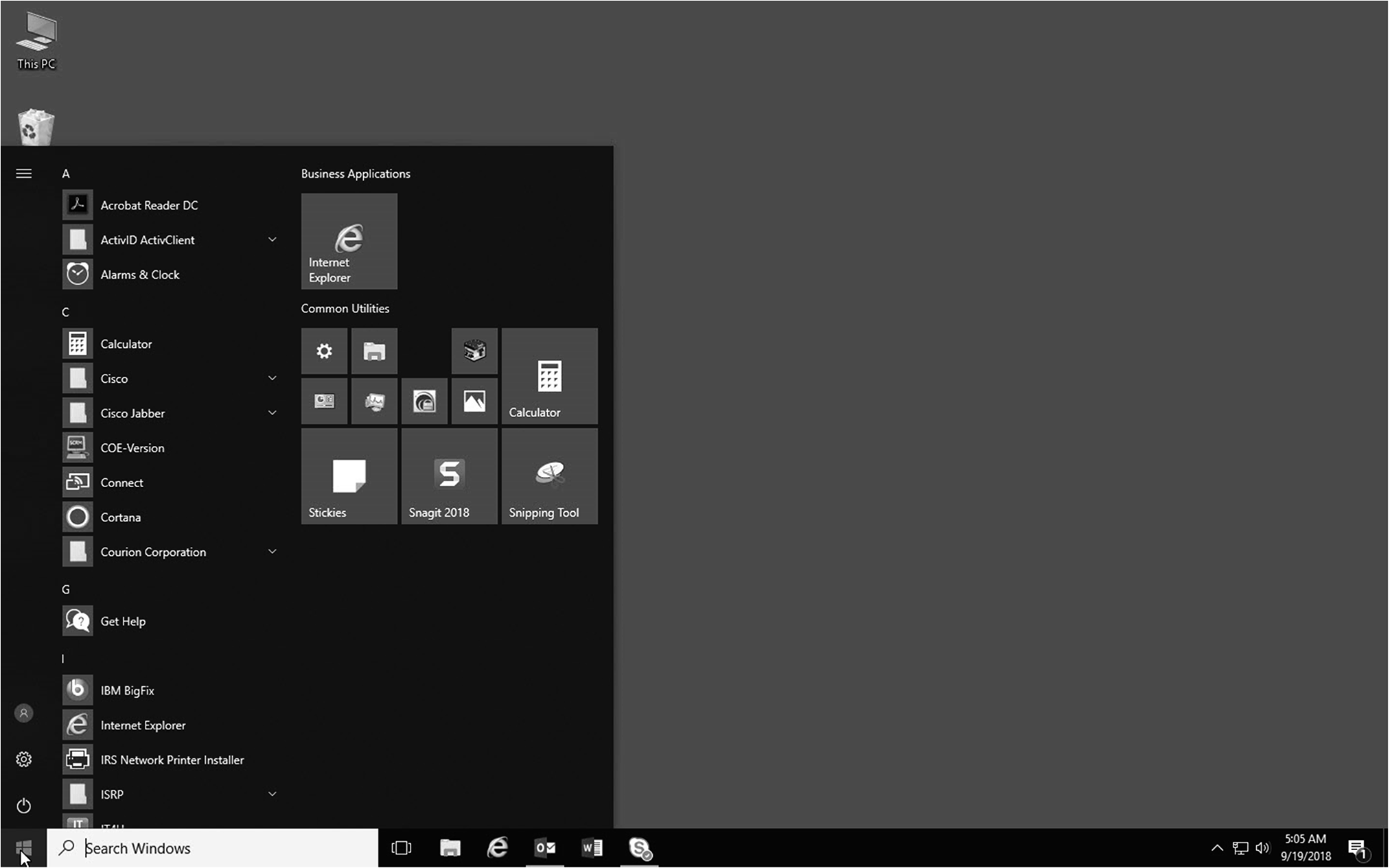Expand the Cisco Jabber folder

(x=273, y=413)
